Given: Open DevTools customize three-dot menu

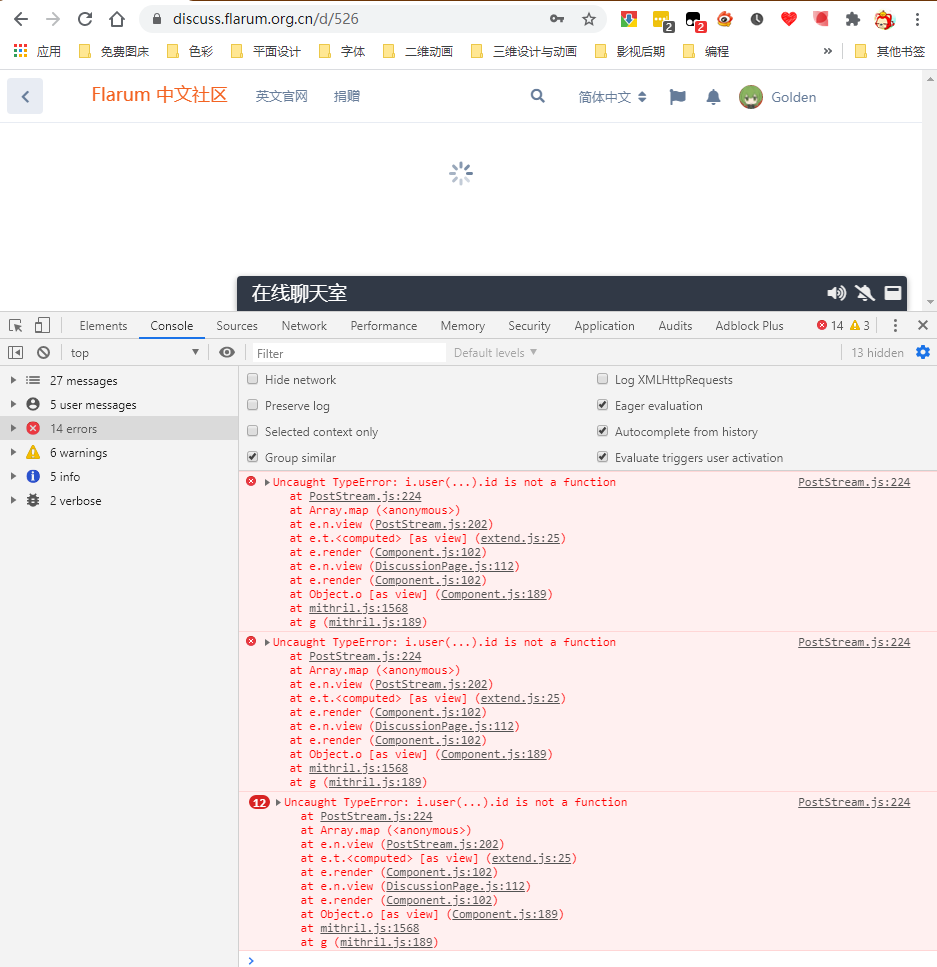Looking at the screenshot, I should pos(895,326).
